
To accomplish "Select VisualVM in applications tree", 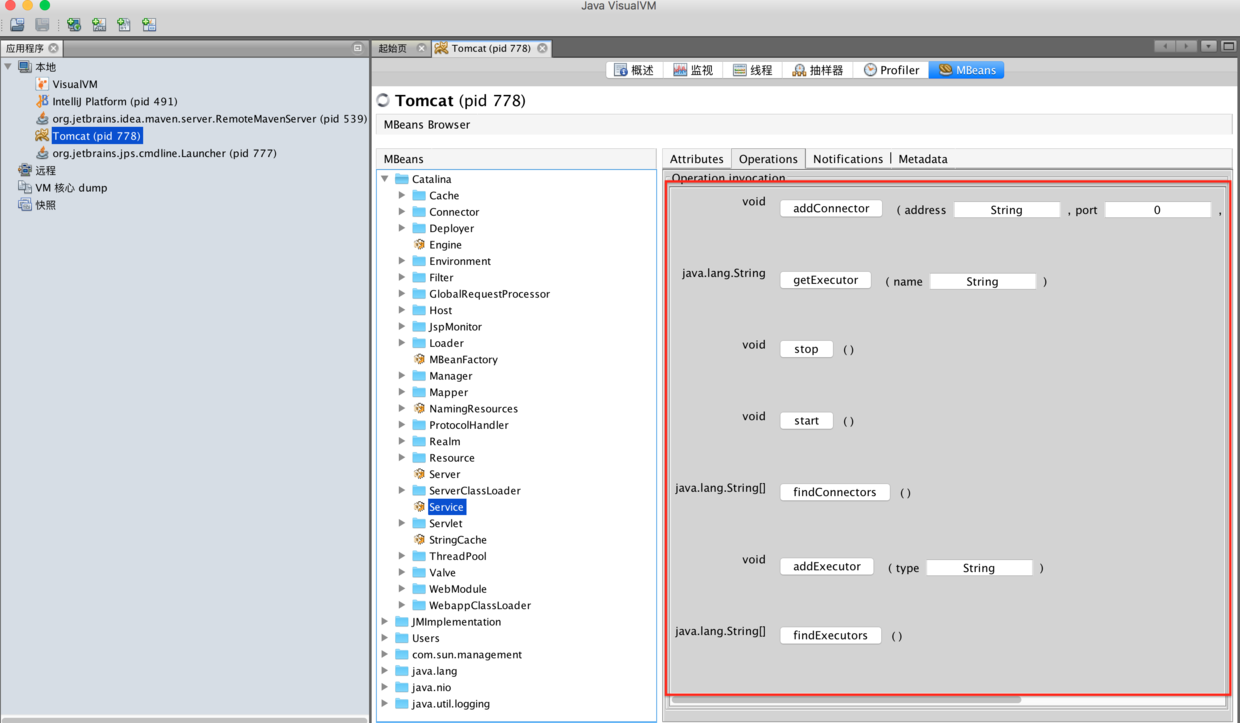I will click(75, 84).
